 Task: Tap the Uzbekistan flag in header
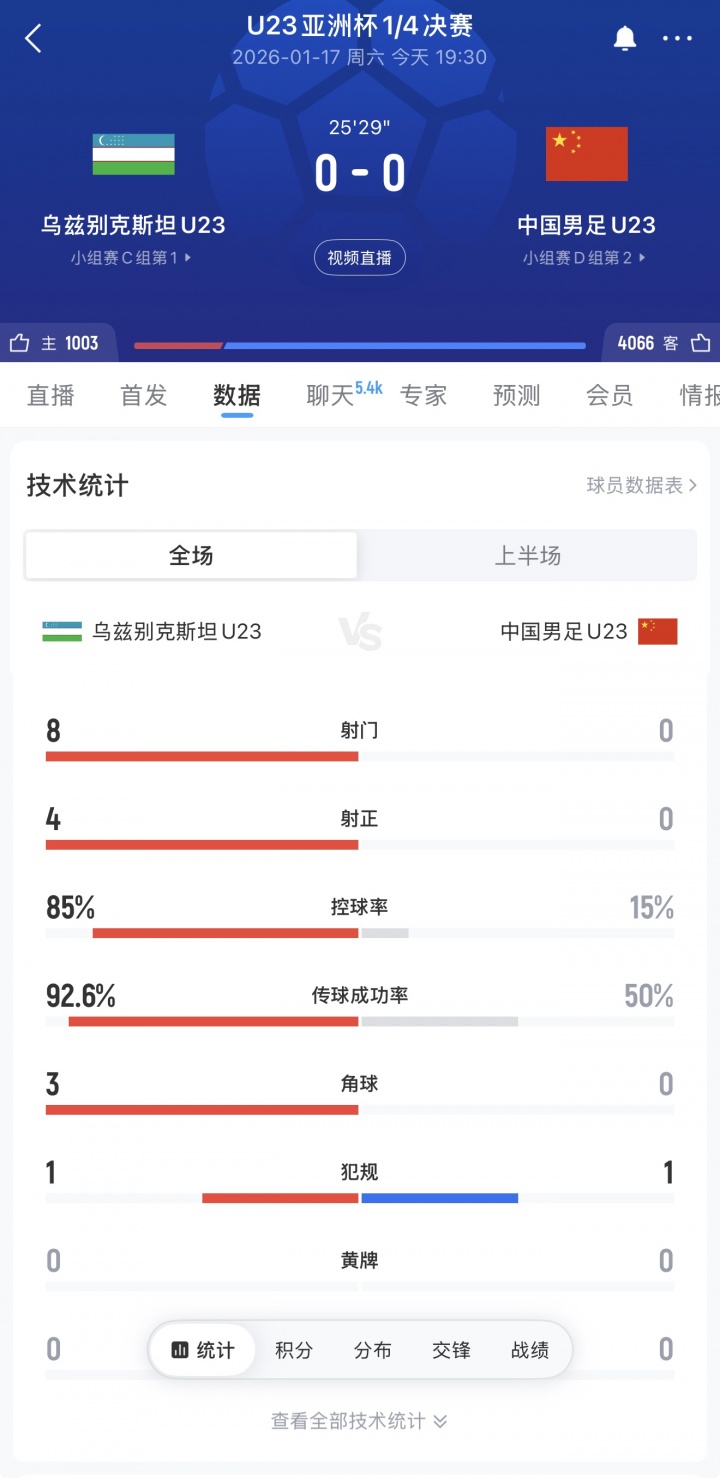coord(134,154)
